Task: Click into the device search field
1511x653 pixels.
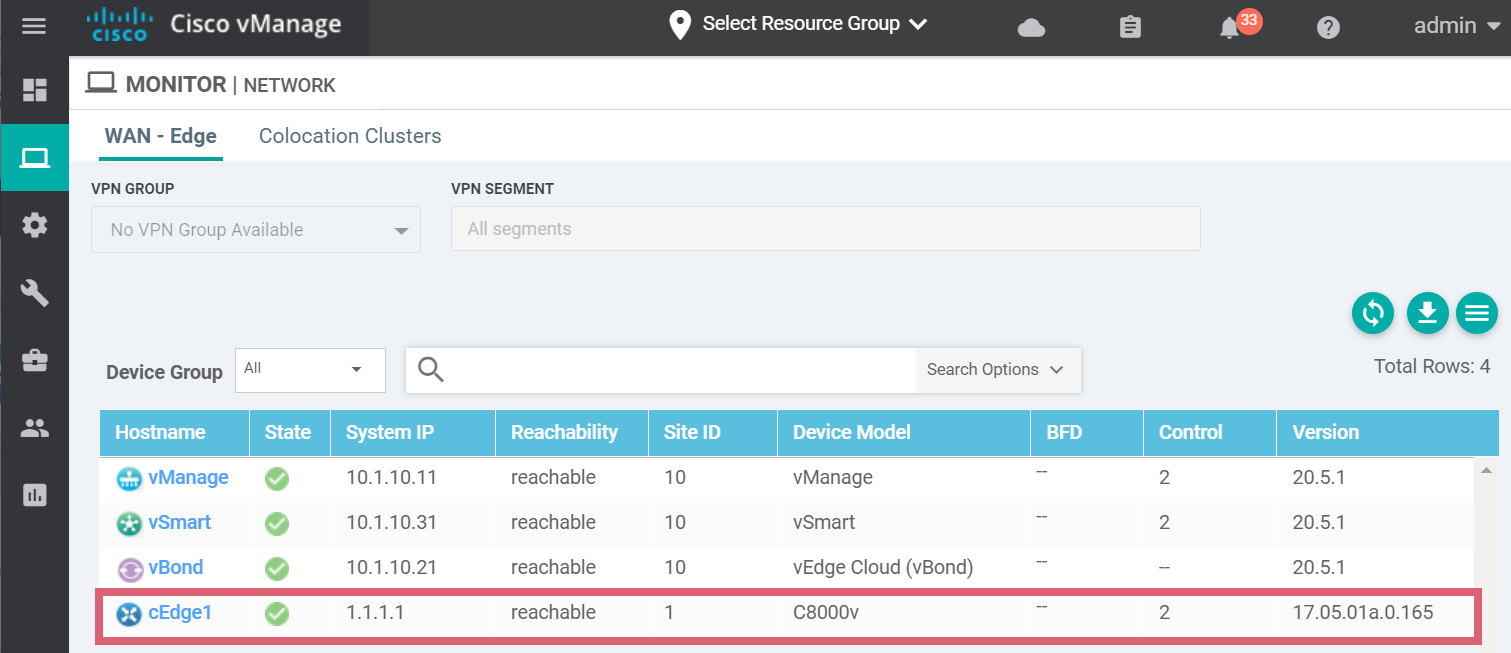Action: click(680, 370)
